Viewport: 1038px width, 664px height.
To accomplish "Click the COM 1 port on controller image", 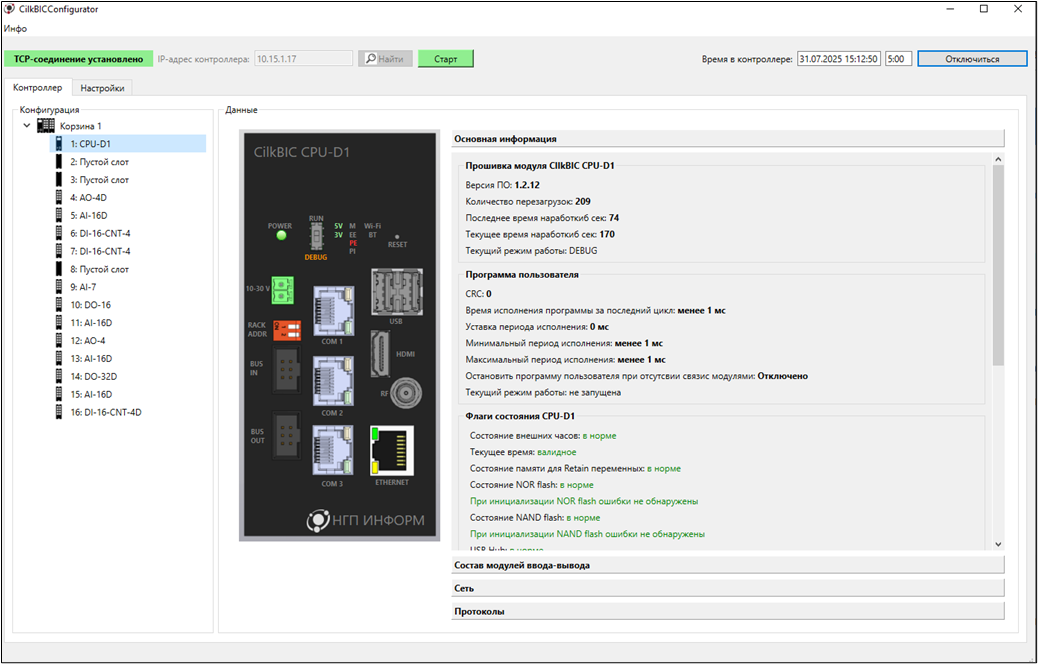I will 333,310.
